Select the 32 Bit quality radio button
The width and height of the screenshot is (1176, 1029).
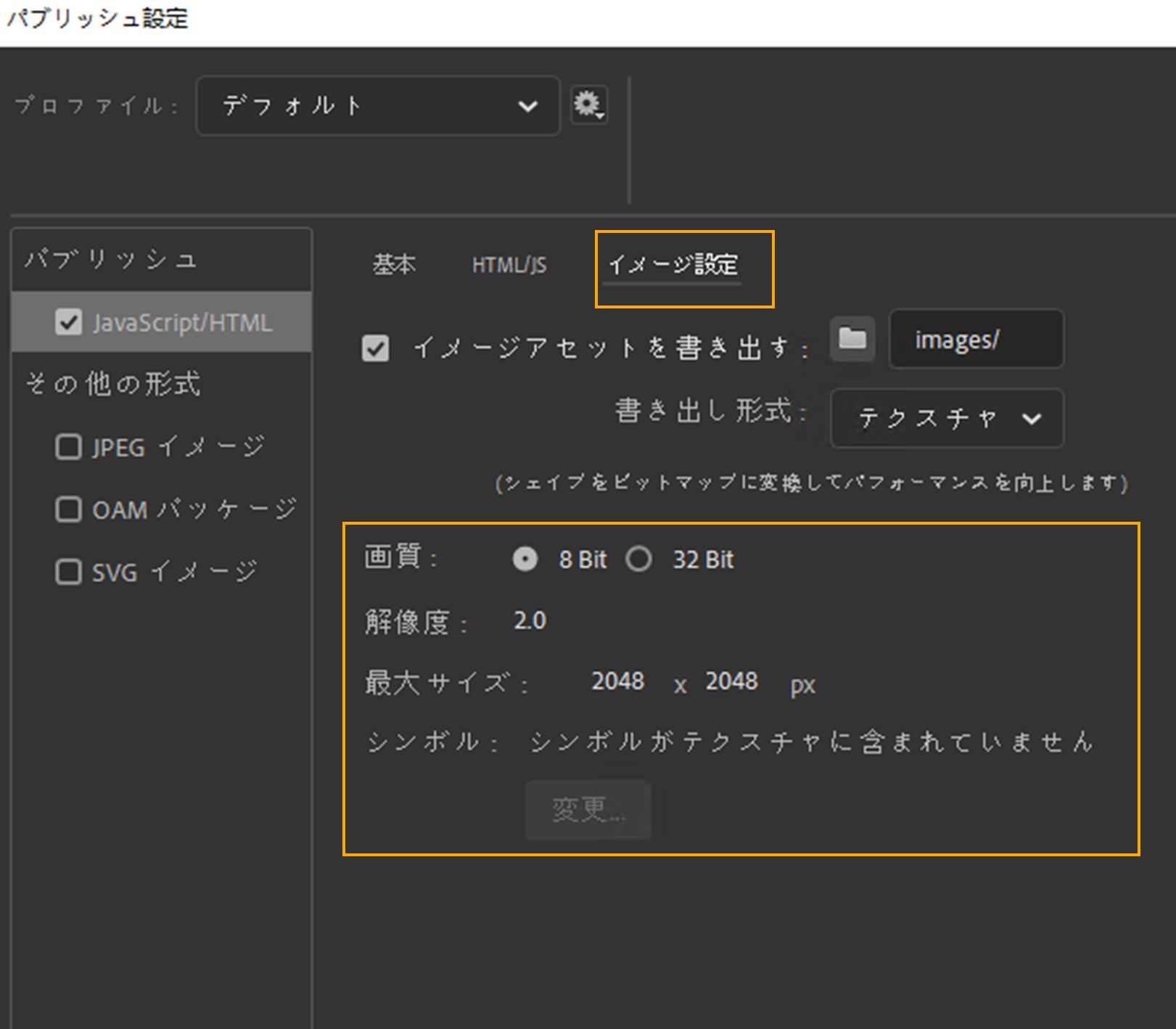pos(639,559)
